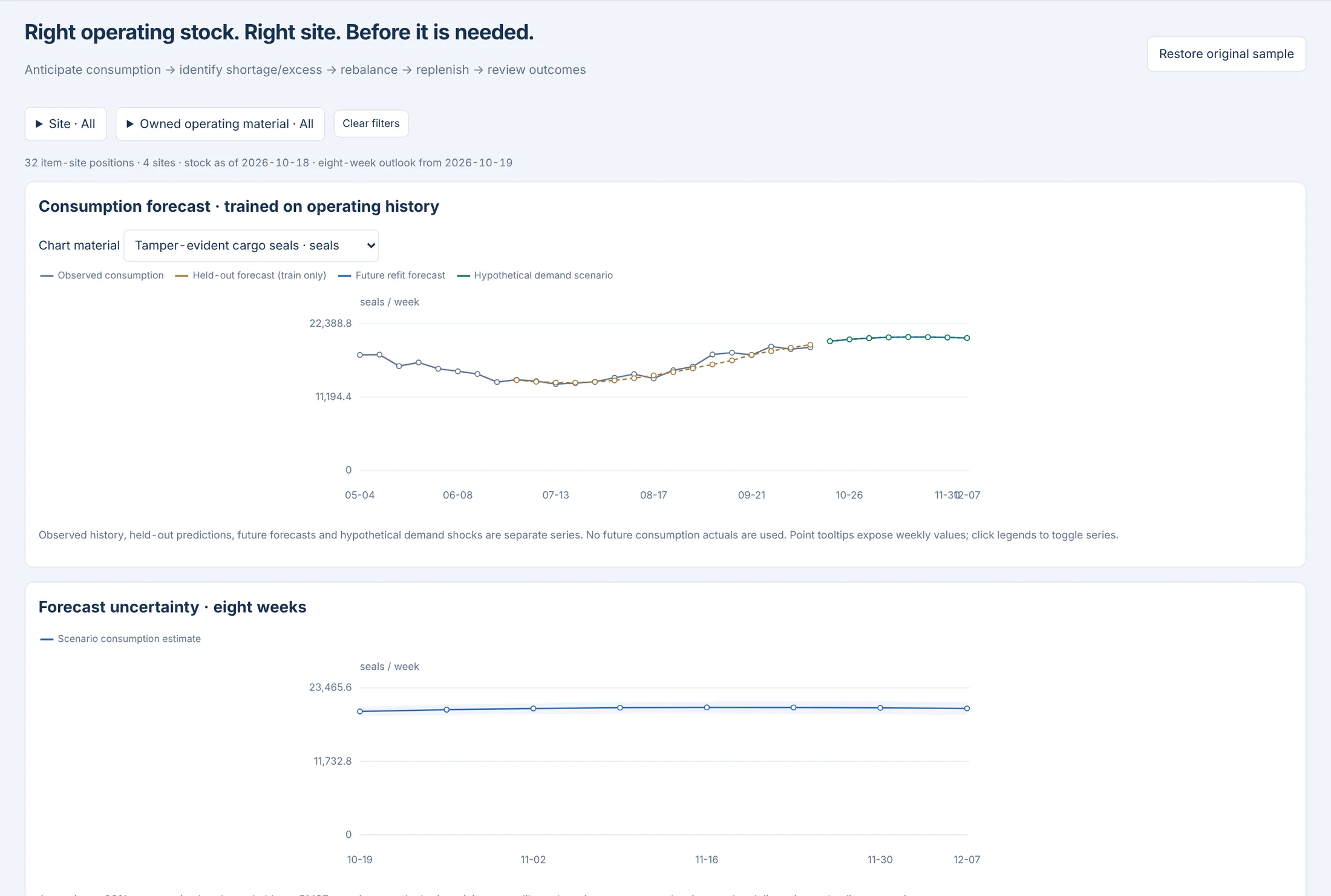
Task: Click the last hypothetical scenario point at 12-07
Action: pyautogui.click(x=967, y=338)
